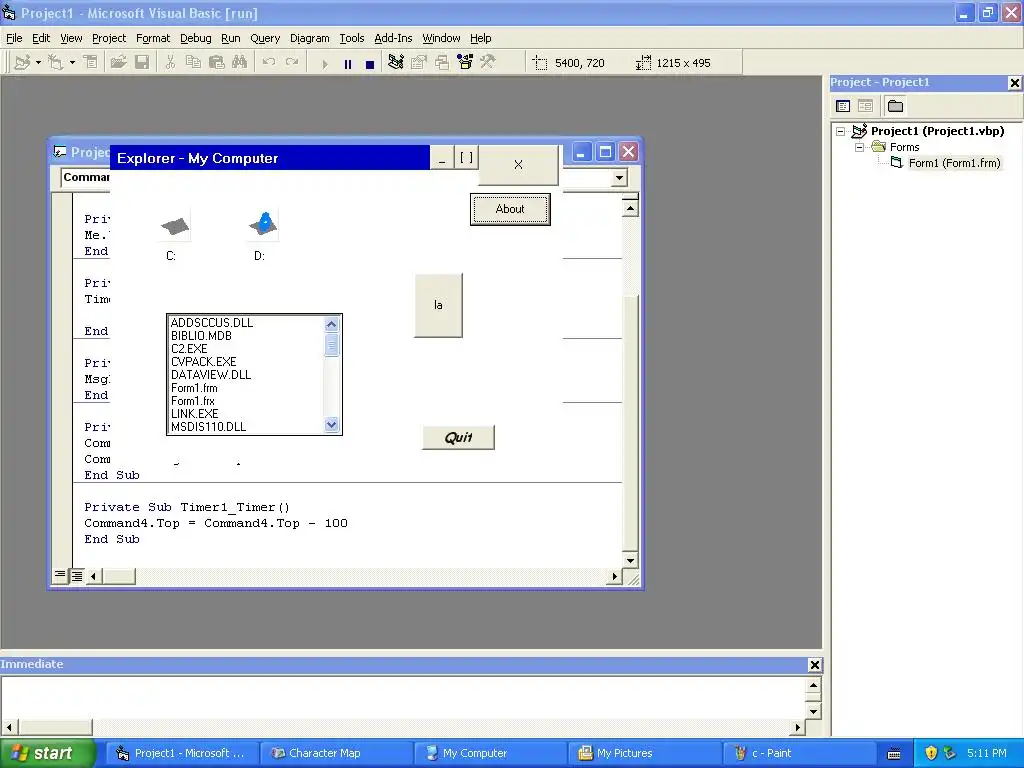Screen dimensions: 1024x768
Task: Click the Quit button on the form
Action: click(x=458, y=438)
